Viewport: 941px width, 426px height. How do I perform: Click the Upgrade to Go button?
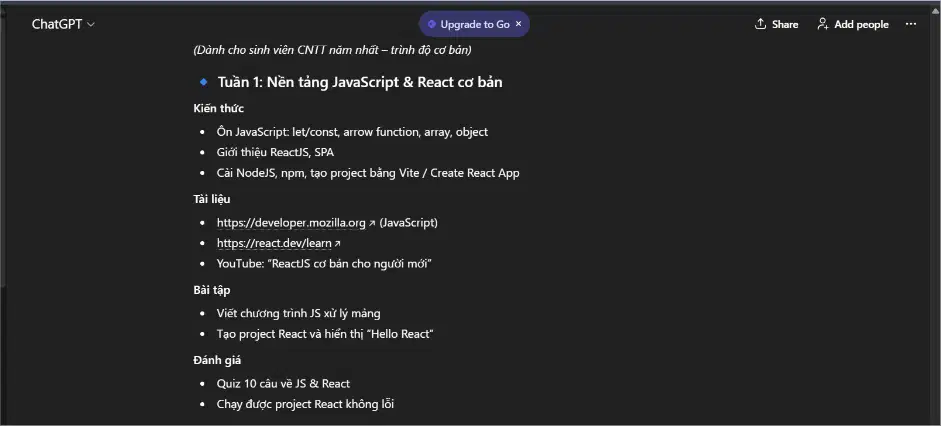[475, 25]
